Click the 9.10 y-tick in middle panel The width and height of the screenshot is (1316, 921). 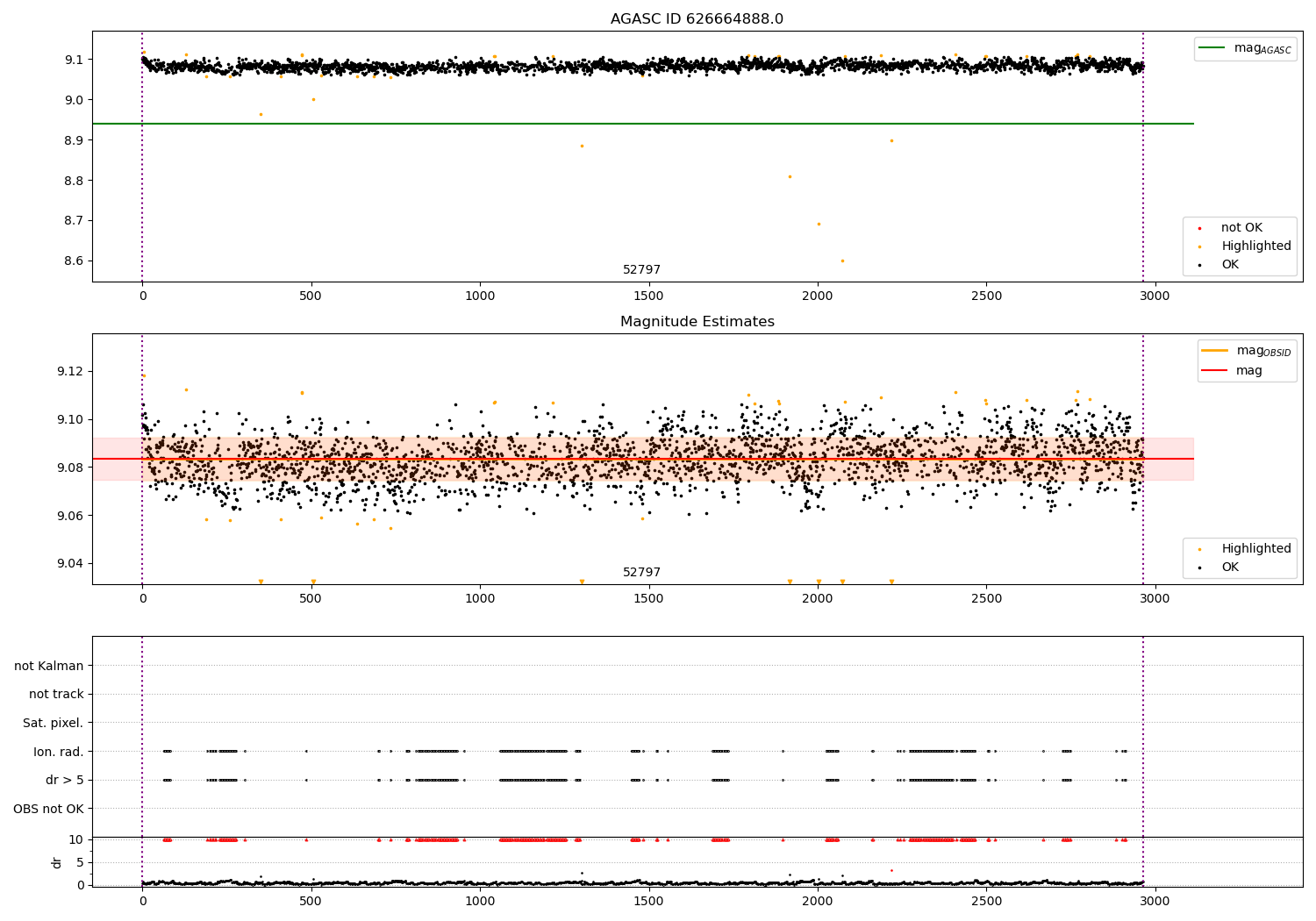point(70,420)
